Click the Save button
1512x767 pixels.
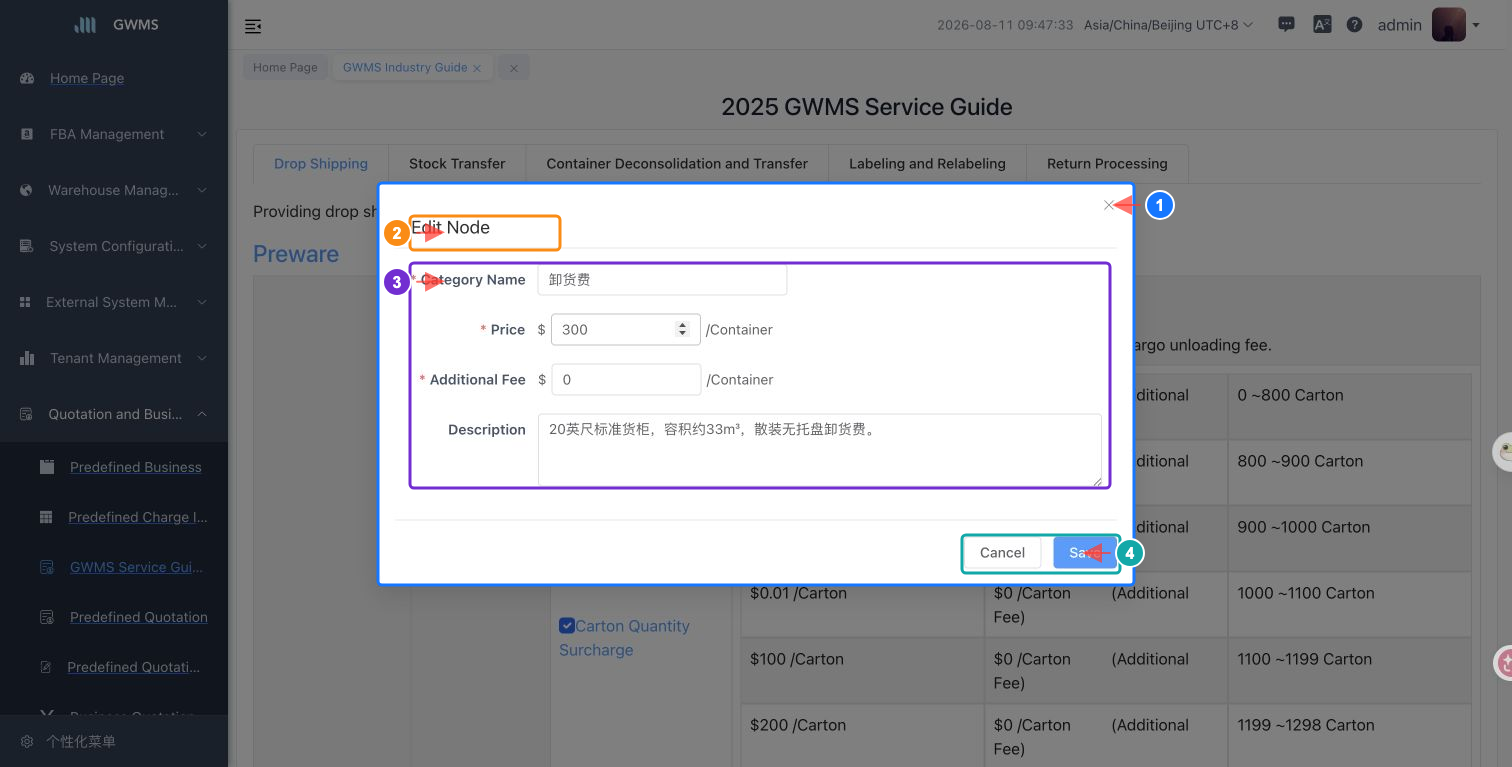(x=1083, y=553)
